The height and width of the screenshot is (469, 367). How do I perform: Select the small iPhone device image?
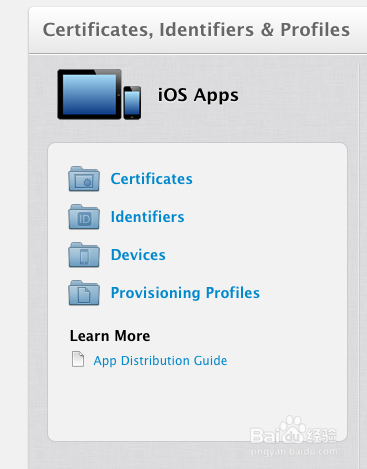coord(132,102)
